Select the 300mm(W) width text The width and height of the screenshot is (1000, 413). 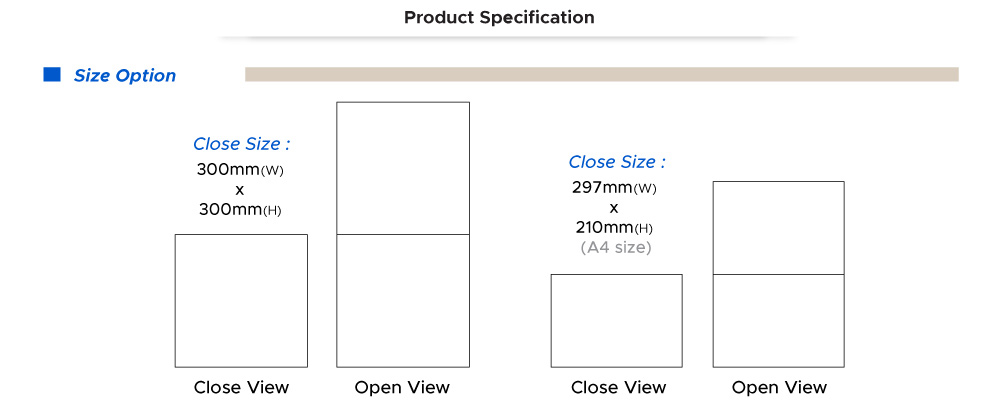240,170
